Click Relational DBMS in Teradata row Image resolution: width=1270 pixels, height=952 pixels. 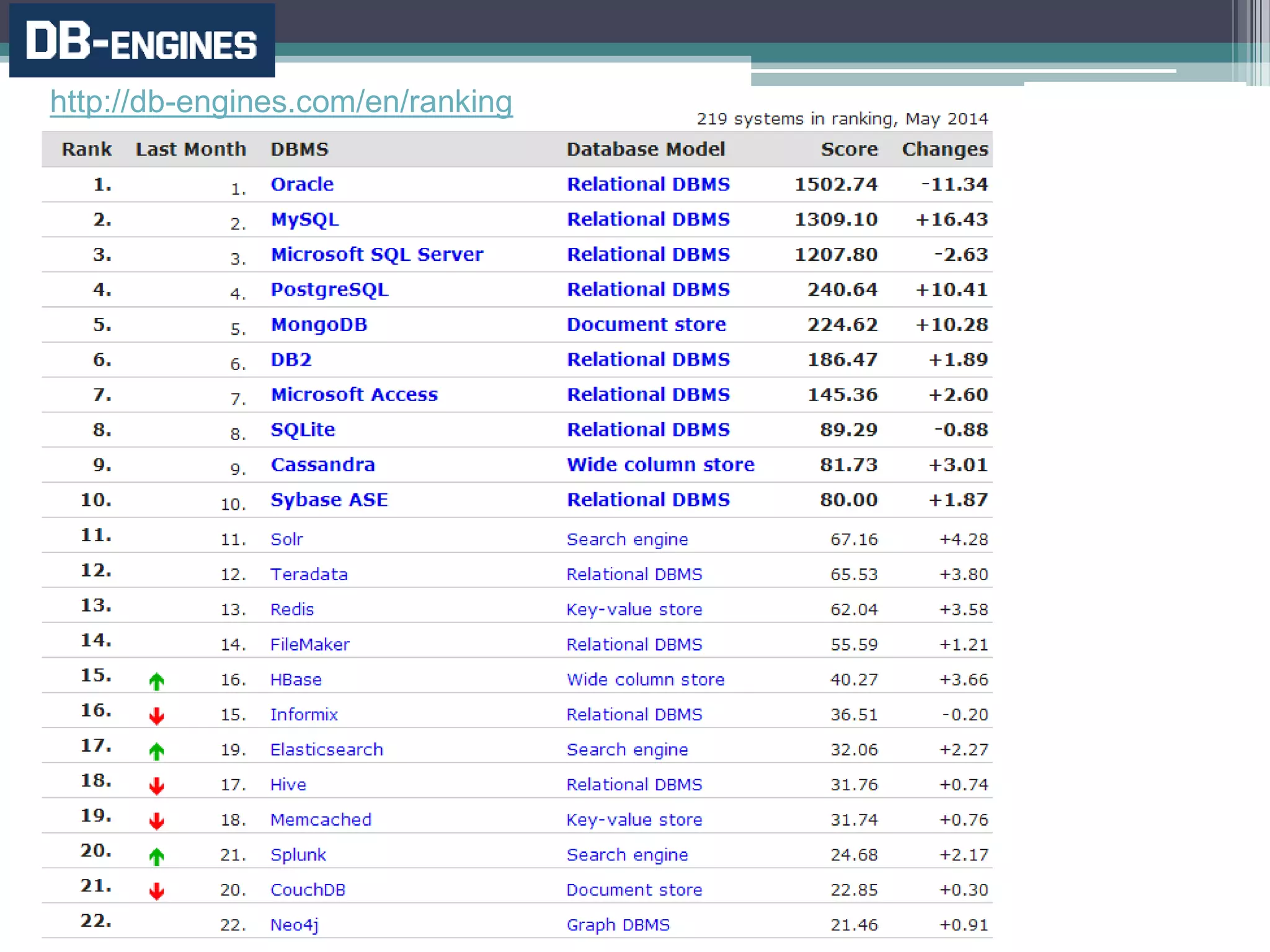click(x=634, y=575)
